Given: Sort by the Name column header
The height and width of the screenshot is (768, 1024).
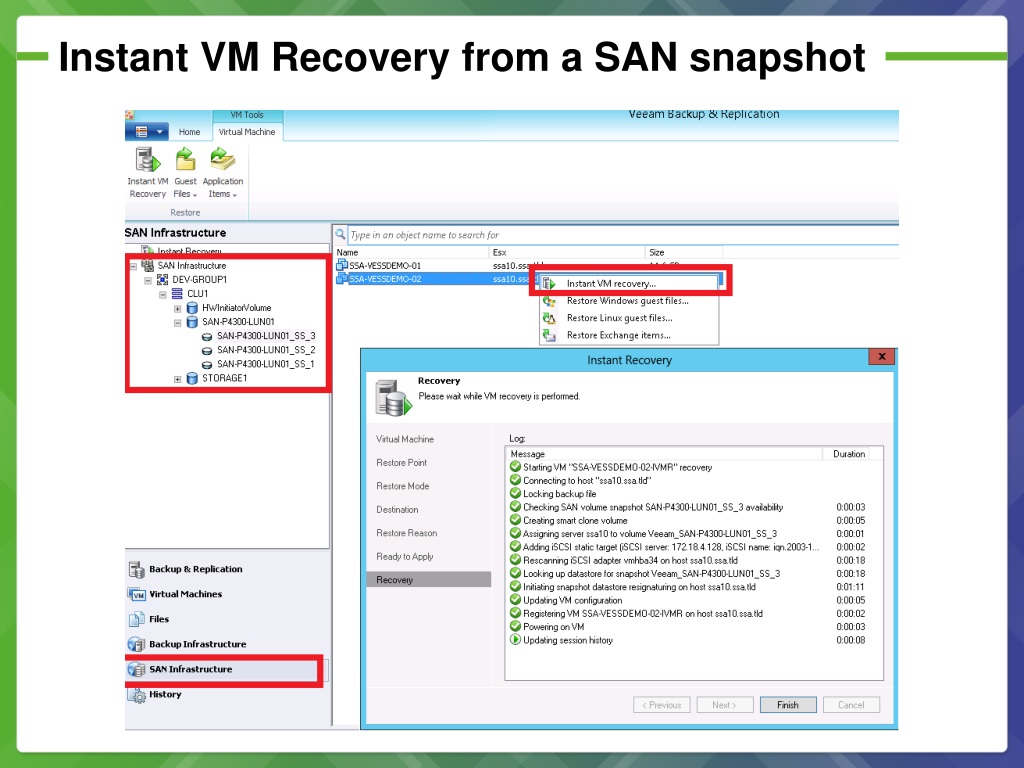Looking at the screenshot, I should pos(411,252).
